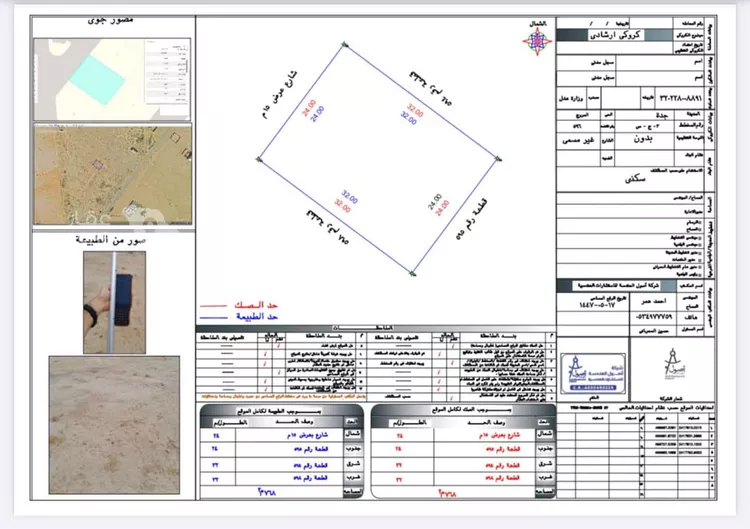Click the green corner marker at the plot's northern vertex
The image size is (750, 529).
pos(345,44)
